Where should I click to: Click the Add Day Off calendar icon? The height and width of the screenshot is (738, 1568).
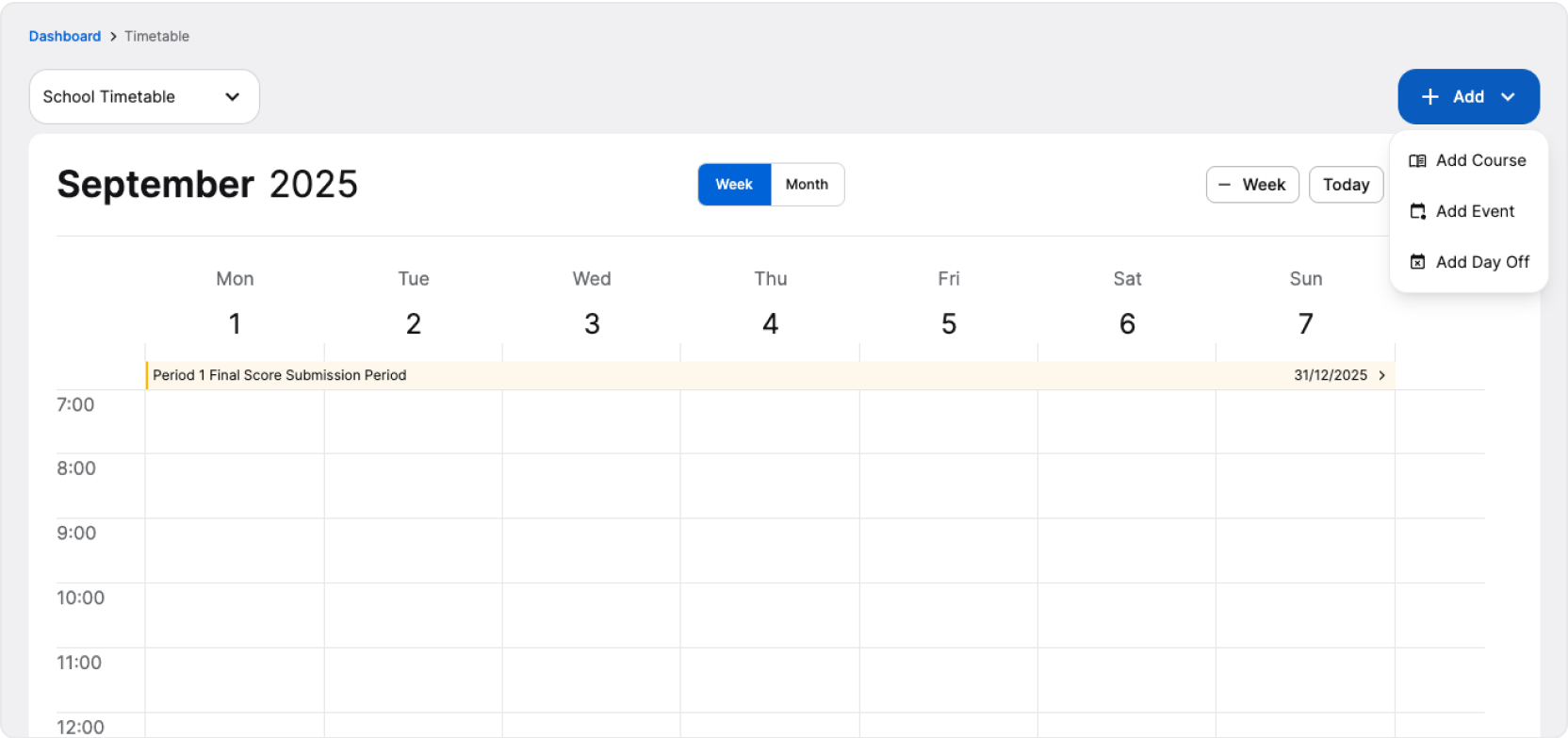1417,262
